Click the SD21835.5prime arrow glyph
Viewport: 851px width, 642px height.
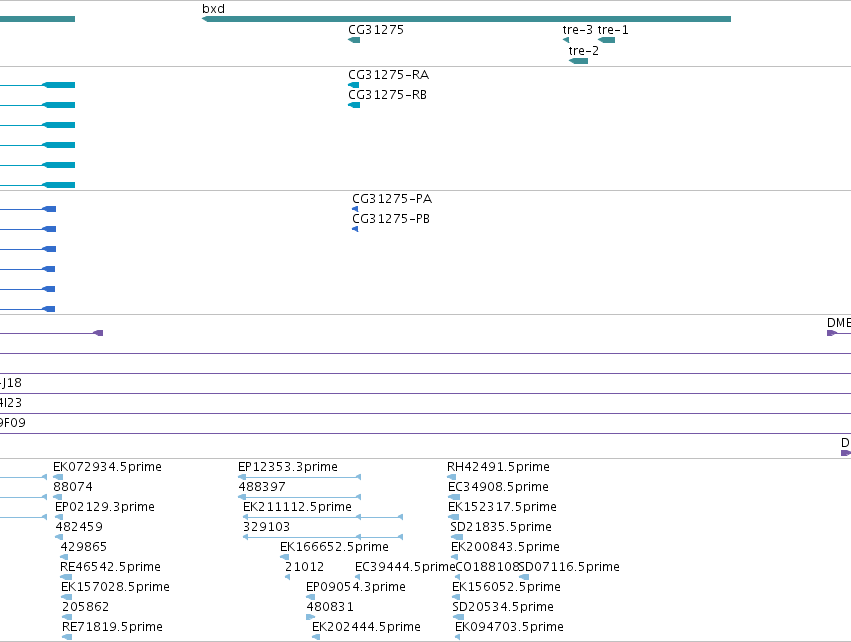click(x=457, y=537)
